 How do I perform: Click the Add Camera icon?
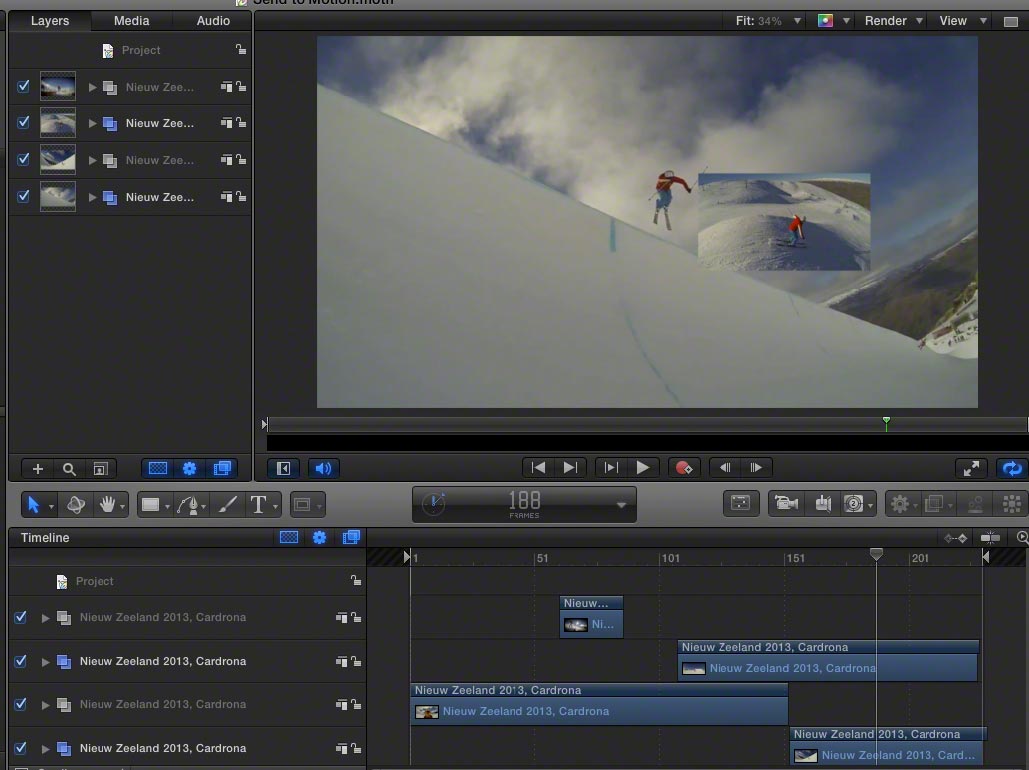(x=786, y=503)
